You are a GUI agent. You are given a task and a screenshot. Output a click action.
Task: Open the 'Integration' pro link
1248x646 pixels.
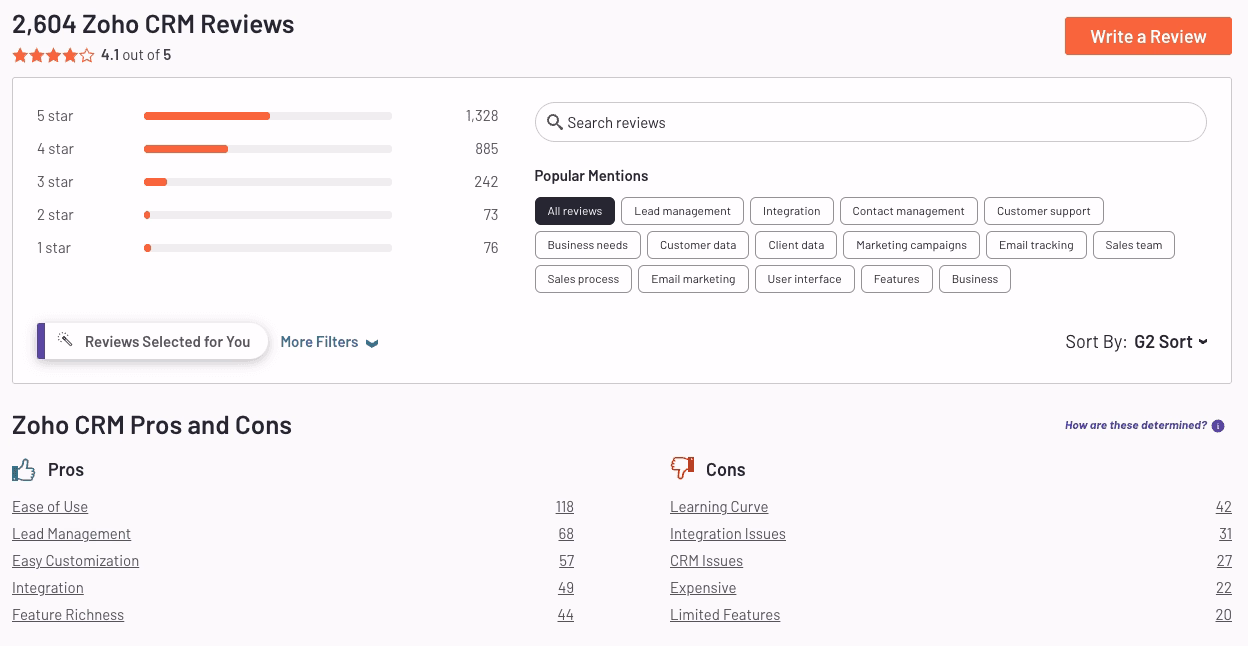point(48,588)
